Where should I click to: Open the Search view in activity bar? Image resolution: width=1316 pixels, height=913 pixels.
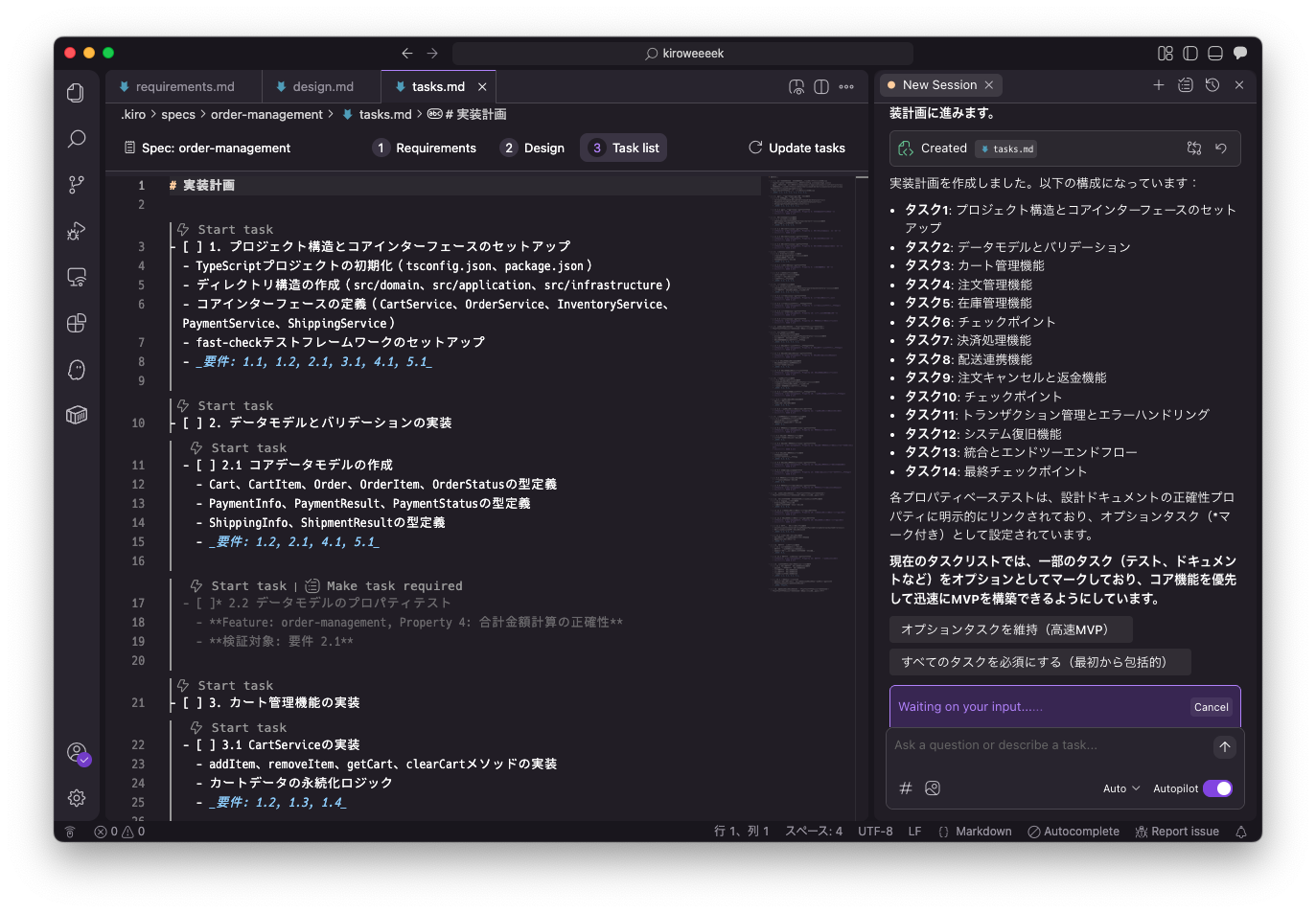point(77,139)
